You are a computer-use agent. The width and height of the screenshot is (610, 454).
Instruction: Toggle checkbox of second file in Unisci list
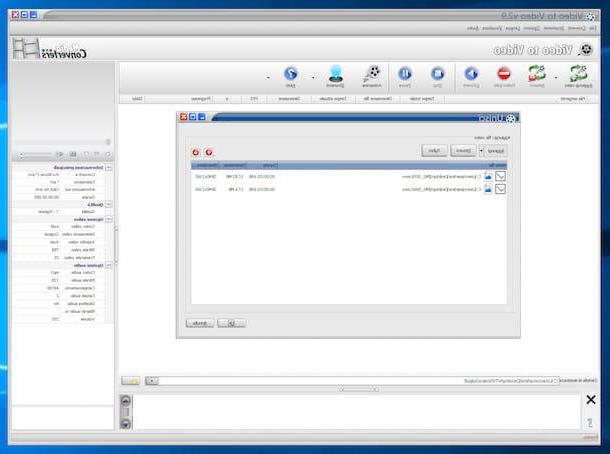(x=500, y=189)
